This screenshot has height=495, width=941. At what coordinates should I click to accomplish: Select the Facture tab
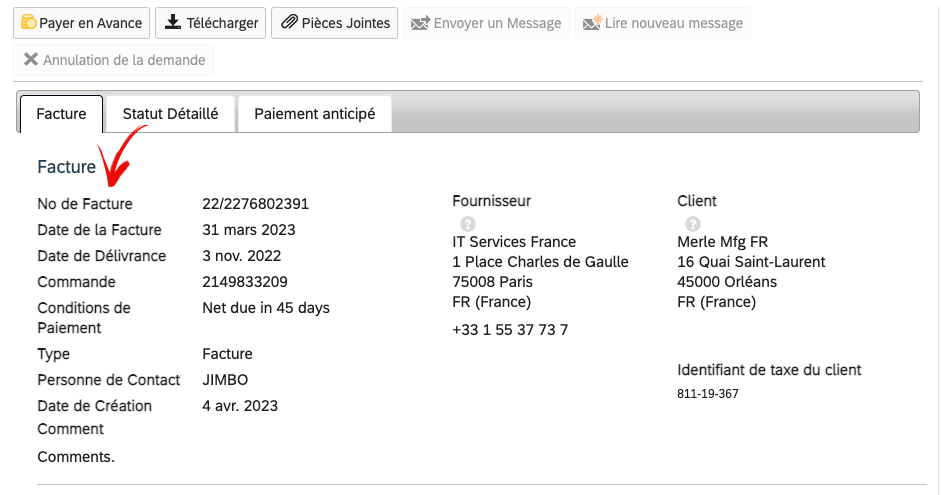point(61,114)
